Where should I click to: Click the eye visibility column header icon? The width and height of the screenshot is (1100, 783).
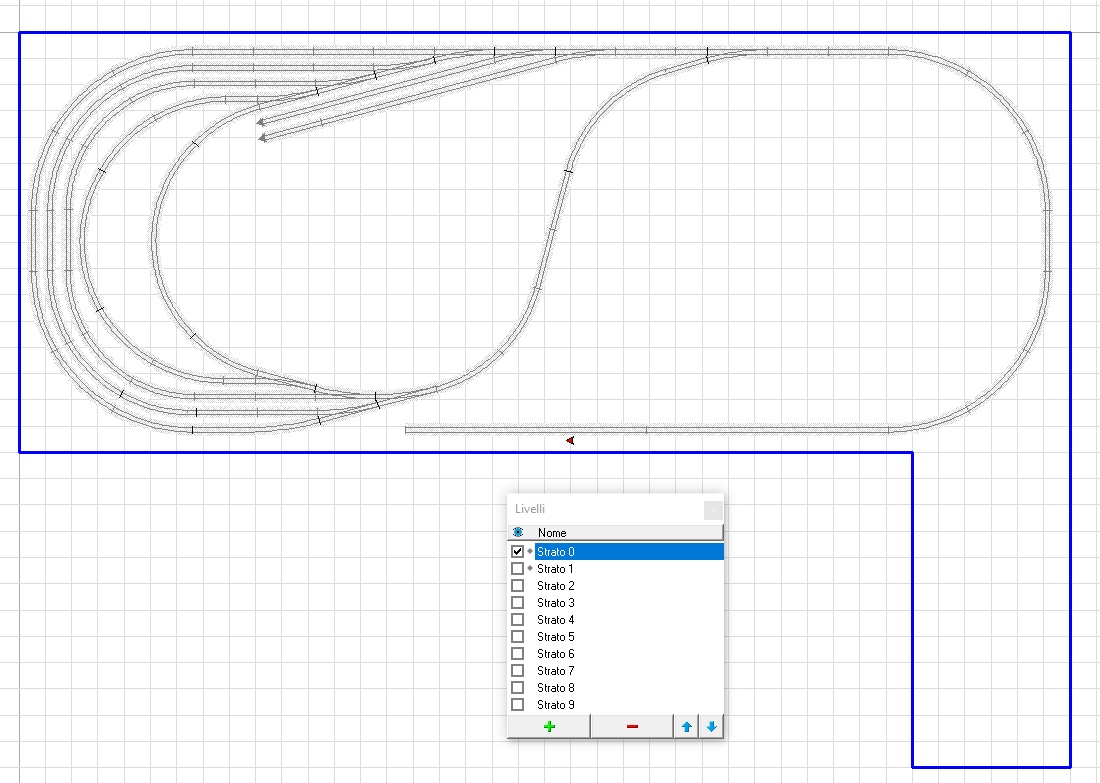[x=518, y=533]
